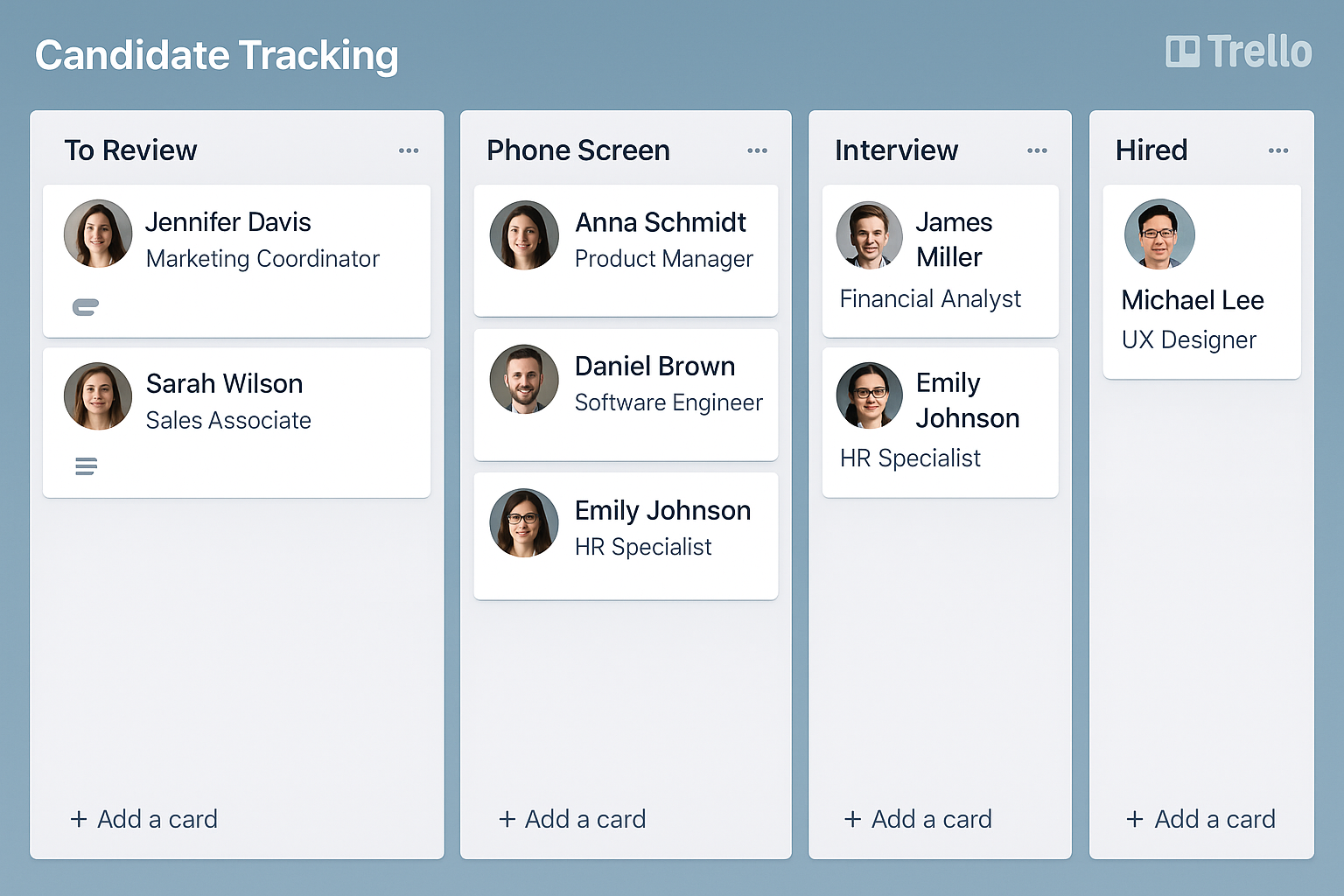1344x896 pixels.
Task: Click Add a card under Phone Screen
Action: (x=572, y=819)
